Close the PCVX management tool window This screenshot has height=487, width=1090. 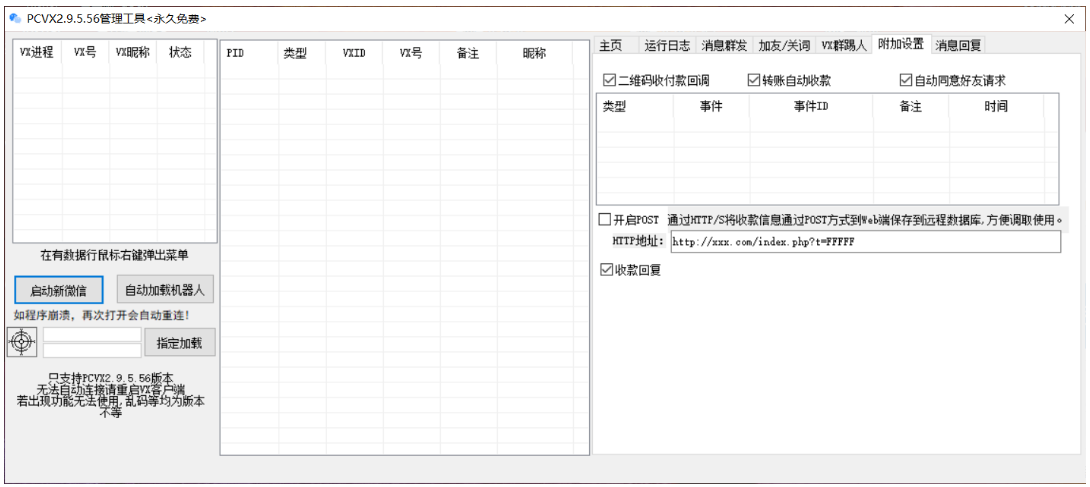(1070, 19)
